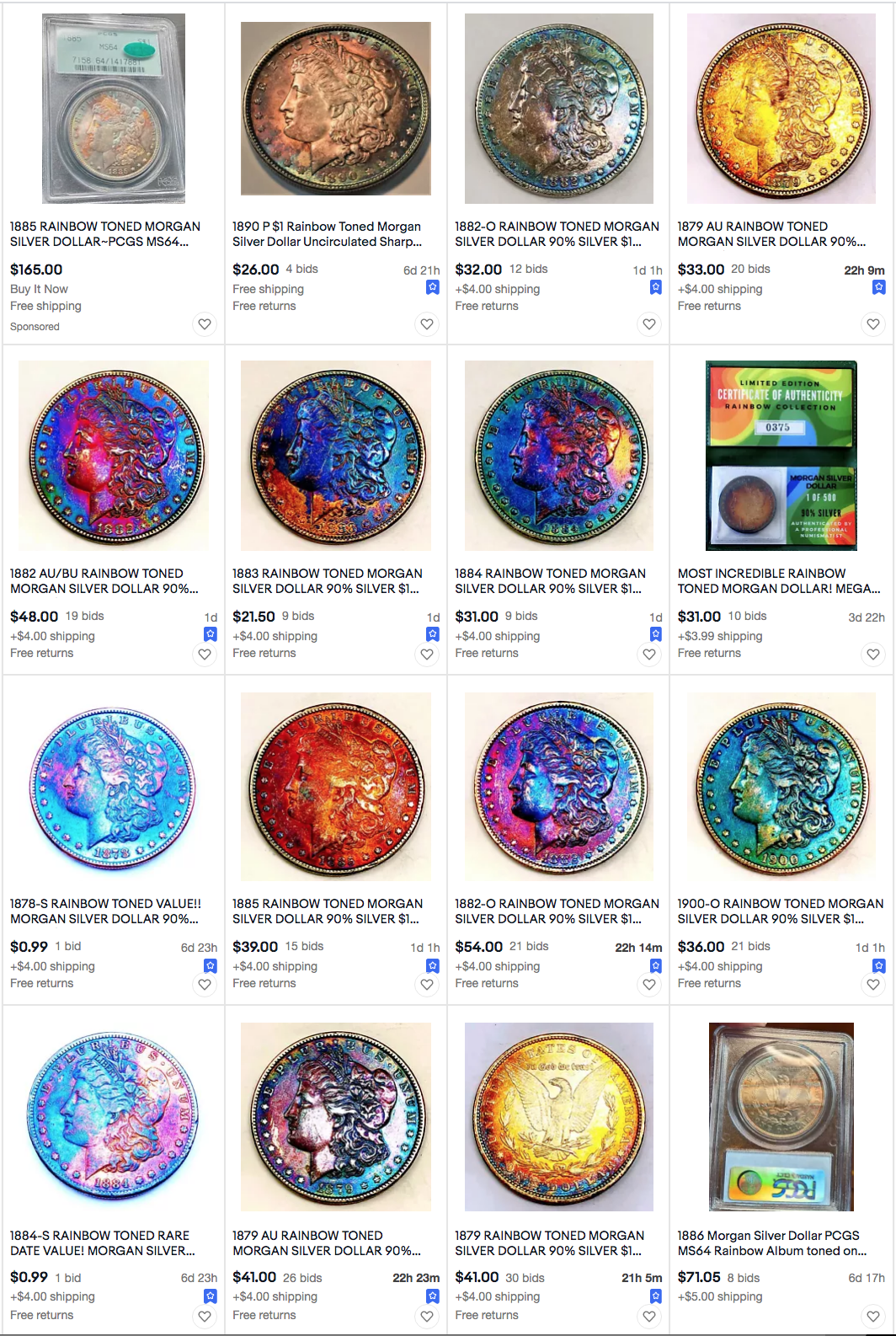Open 1882-O Rainbow Toned Morgan $54.00 title
This screenshot has height=1336, width=896.
click(557, 911)
